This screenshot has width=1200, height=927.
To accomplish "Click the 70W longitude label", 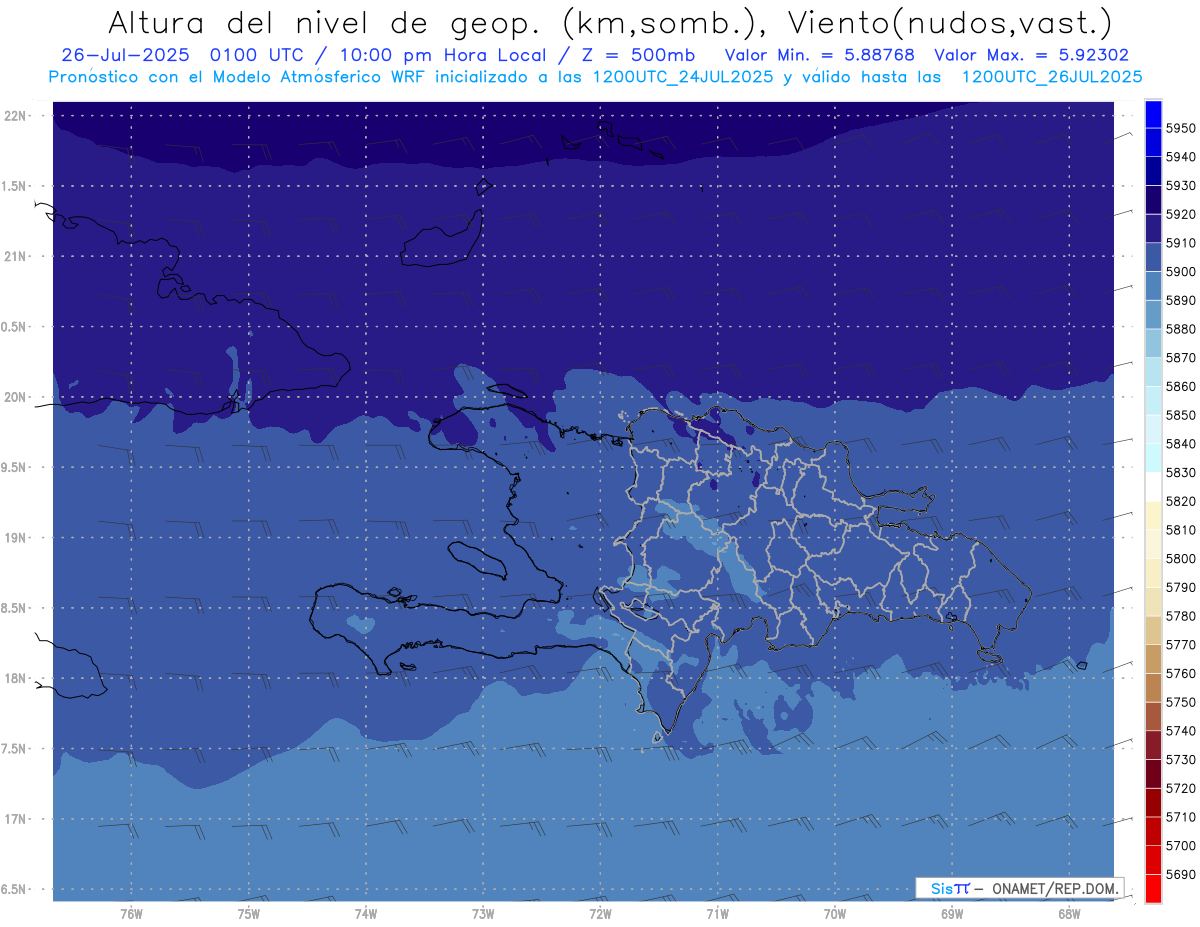I will tap(834, 913).
